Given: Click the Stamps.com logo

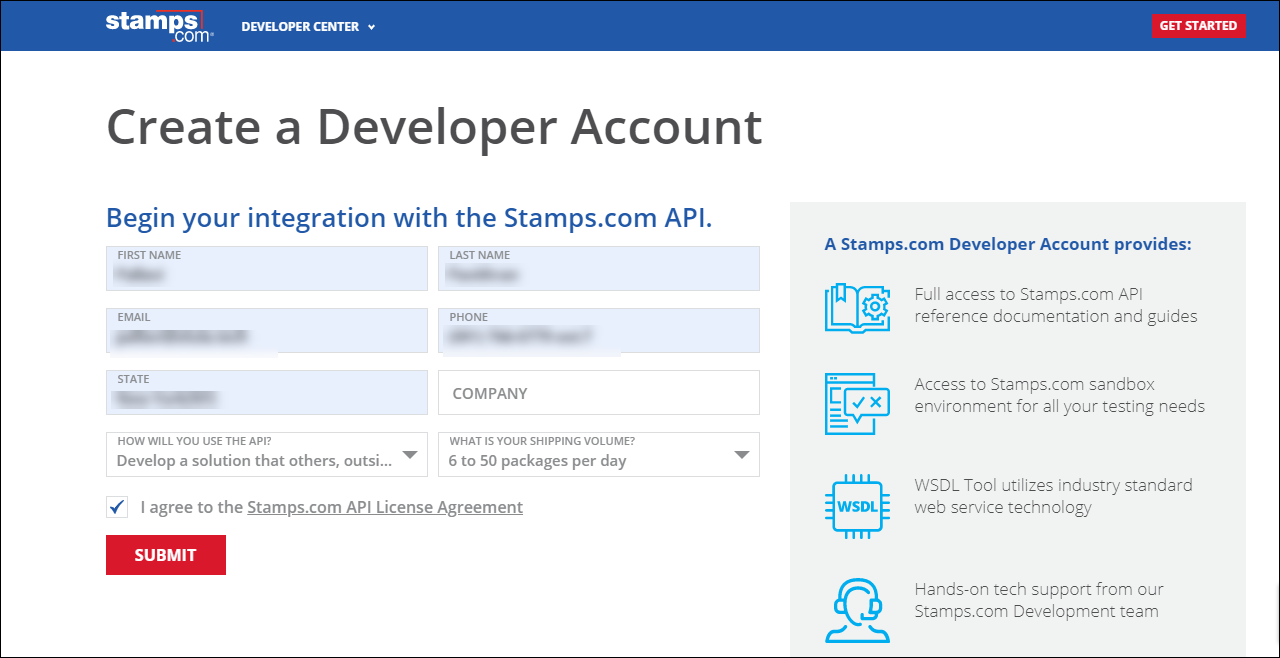Looking at the screenshot, I should 159,26.
